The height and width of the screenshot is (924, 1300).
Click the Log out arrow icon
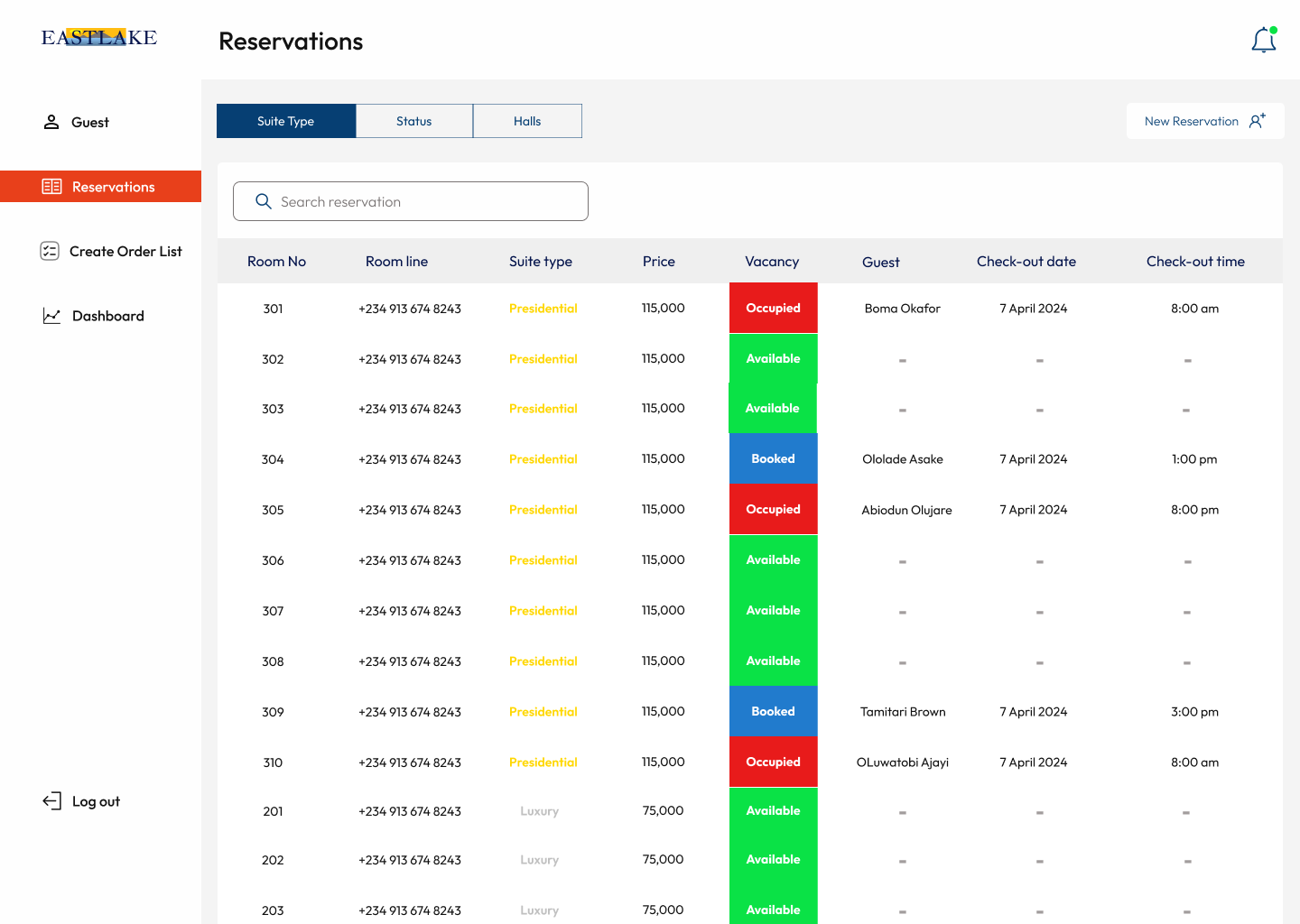click(x=51, y=801)
